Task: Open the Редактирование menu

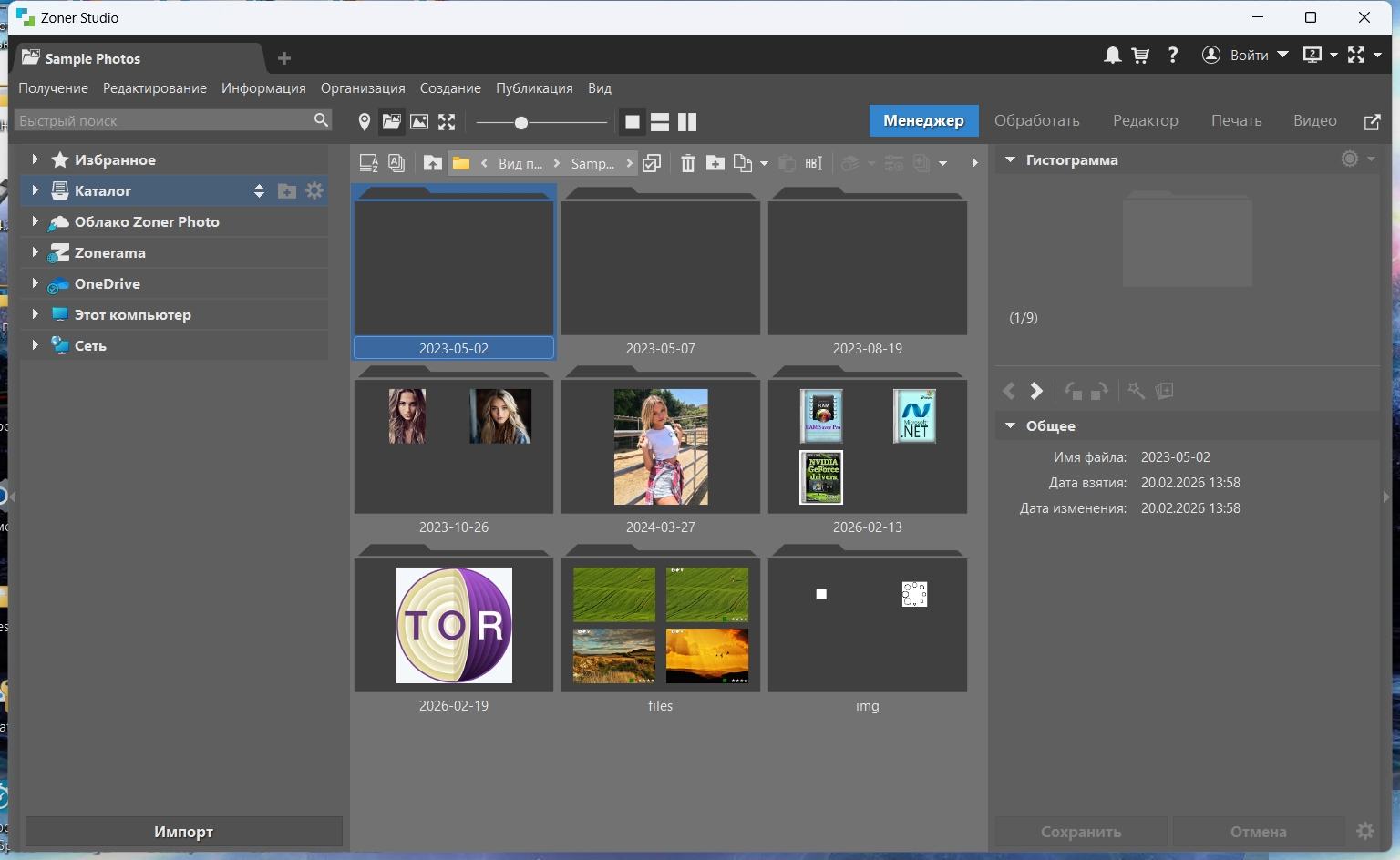Action: (x=155, y=88)
